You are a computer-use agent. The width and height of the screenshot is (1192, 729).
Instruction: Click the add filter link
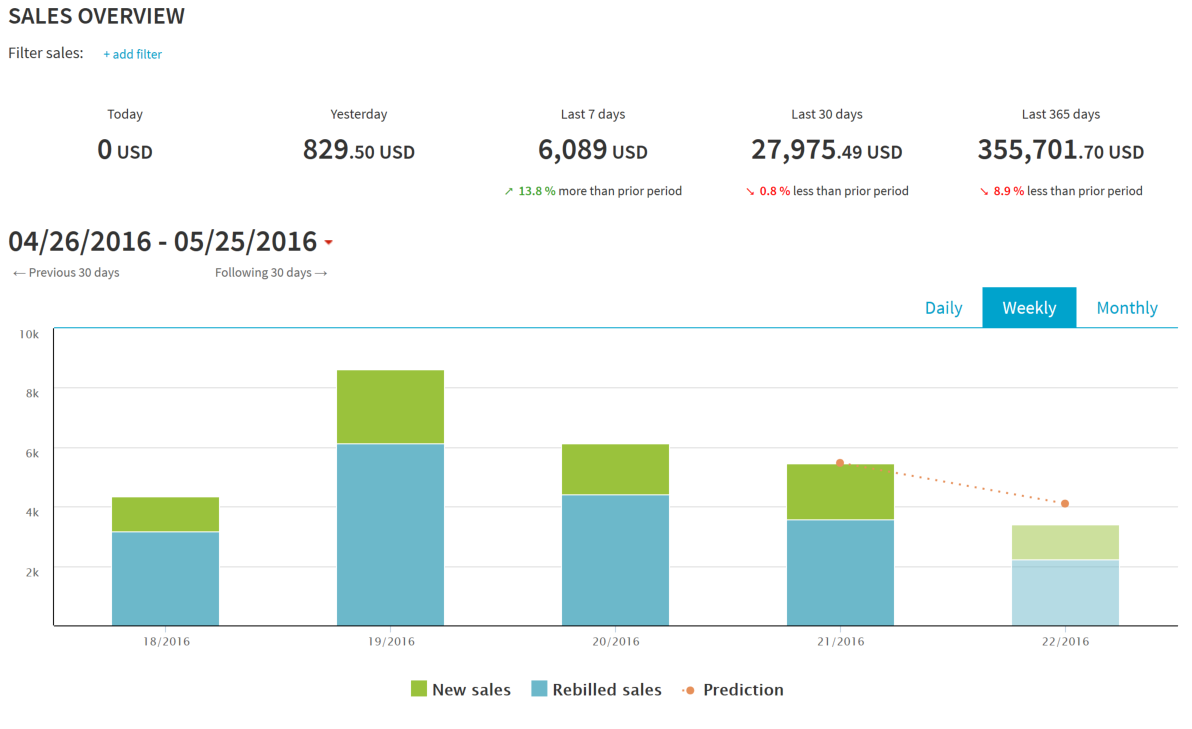[x=132, y=54]
